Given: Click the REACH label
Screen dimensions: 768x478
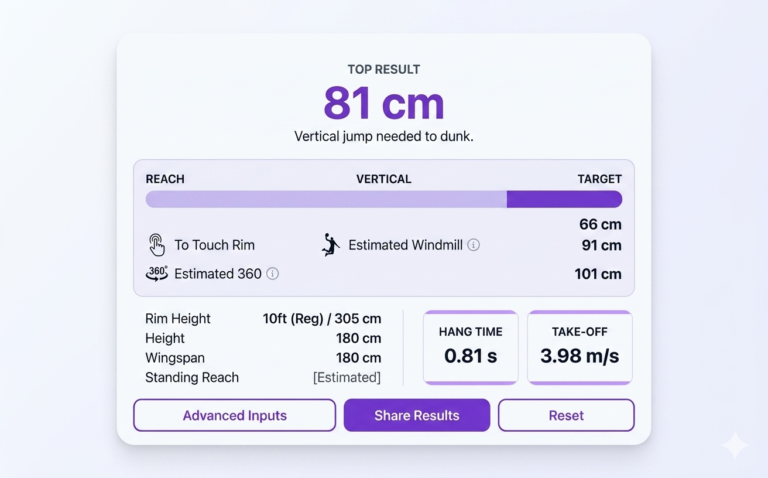Looking at the screenshot, I should [x=165, y=179].
